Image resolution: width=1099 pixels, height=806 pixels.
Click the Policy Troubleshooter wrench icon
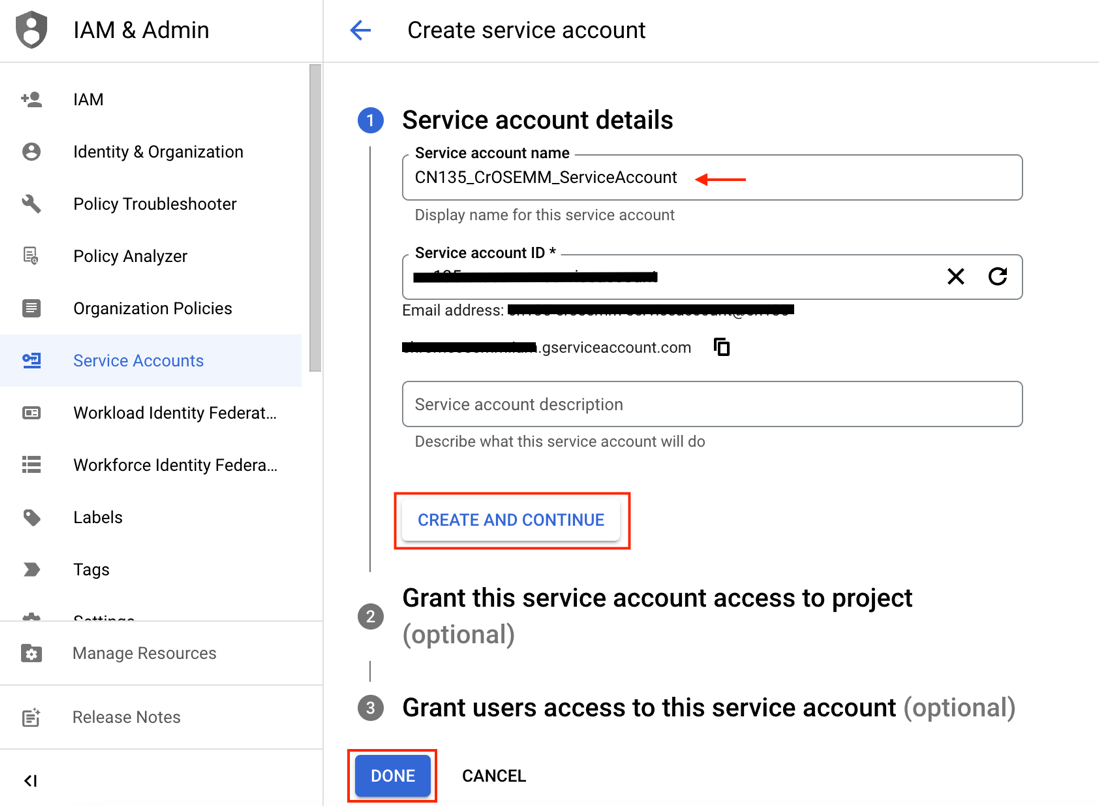(x=32, y=204)
